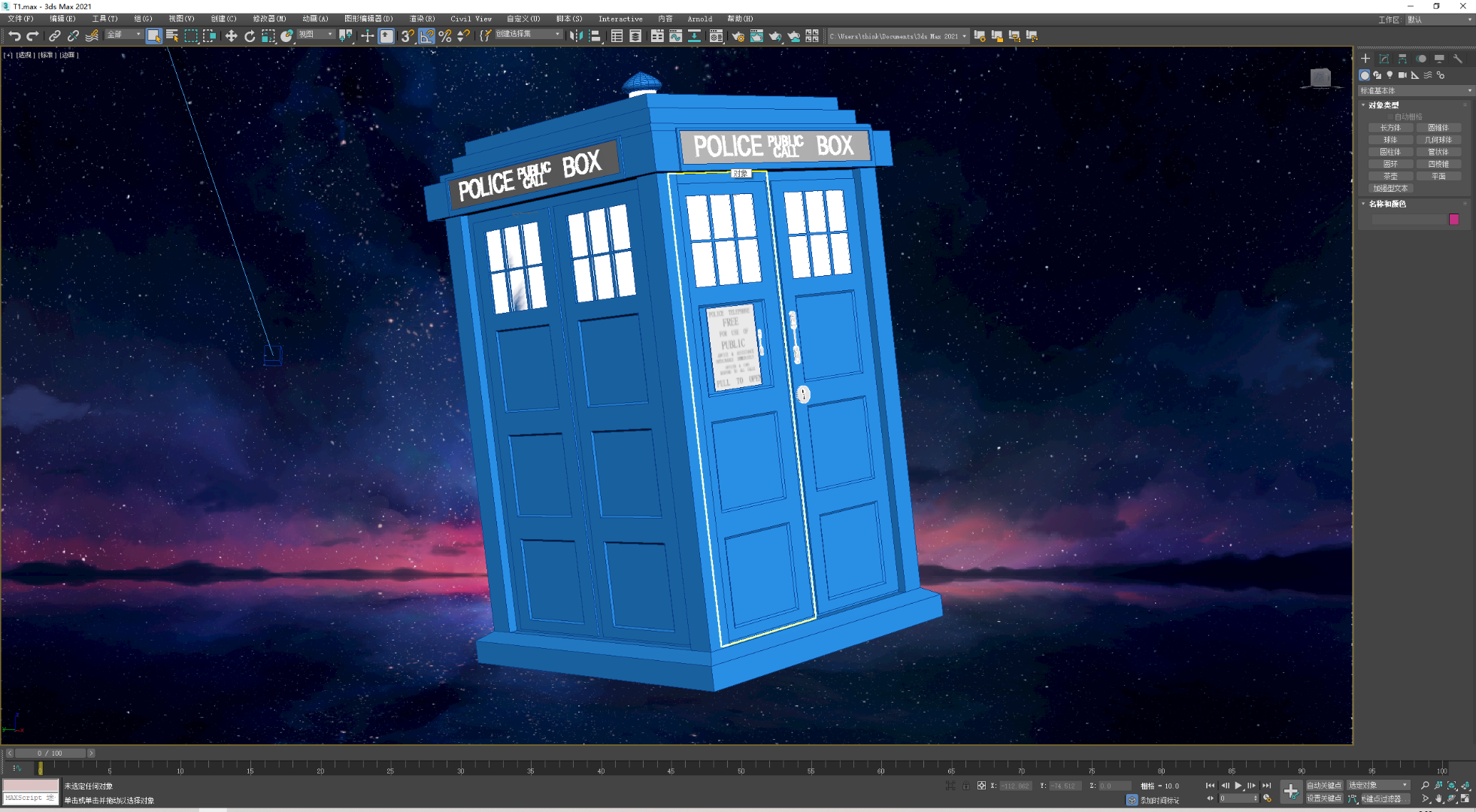1476x812 pixels.
Task: Switch to the Hierarchy panel tab
Action: coord(1402,59)
